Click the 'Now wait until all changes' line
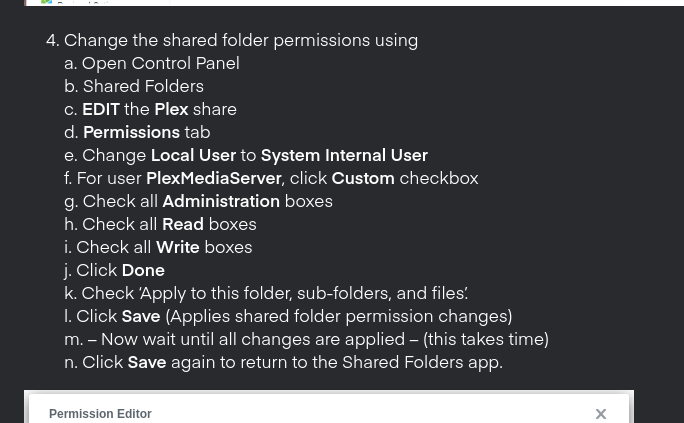The height and width of the screenshot is (423, 684). pyautogui.click(x=306, y=340)
